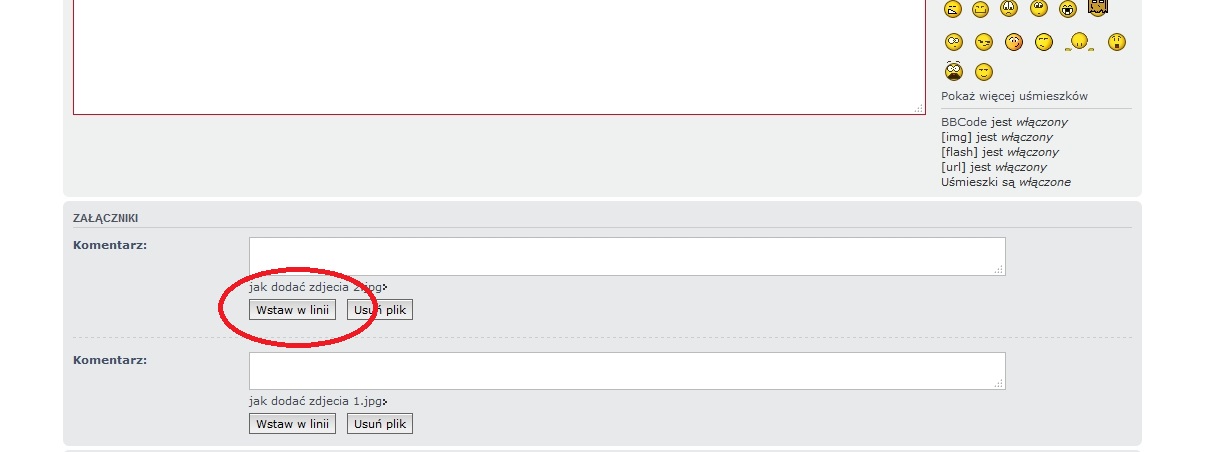Click 'Usuń plik' for zdjecia 2.jpg

coord(380,310)
